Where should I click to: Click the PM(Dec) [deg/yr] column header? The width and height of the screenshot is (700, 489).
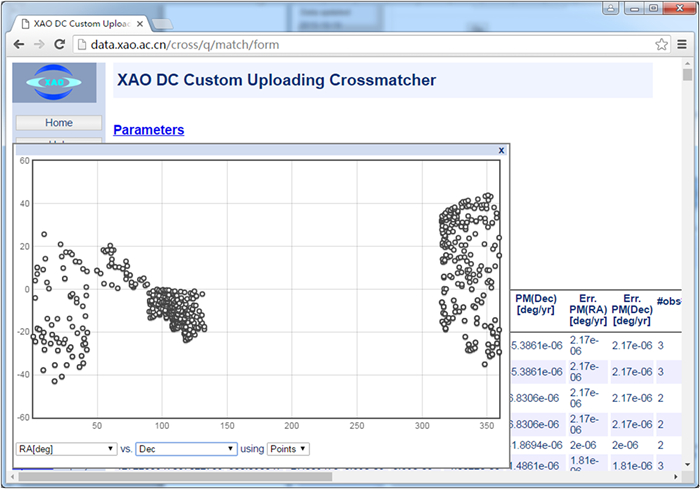tap(537, 304)
